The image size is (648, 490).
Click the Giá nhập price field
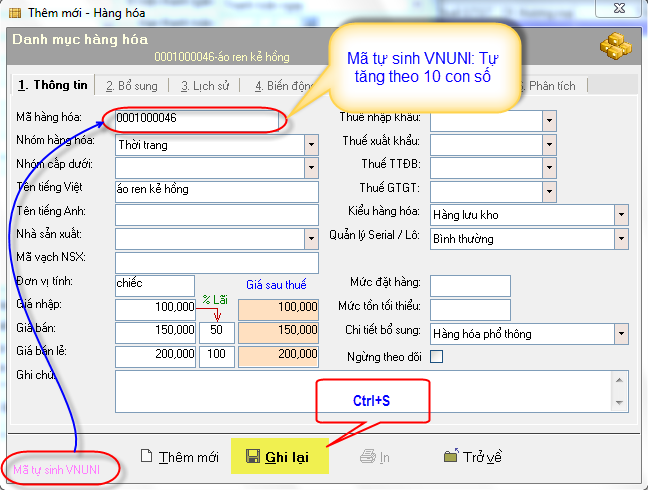point(155,309)
